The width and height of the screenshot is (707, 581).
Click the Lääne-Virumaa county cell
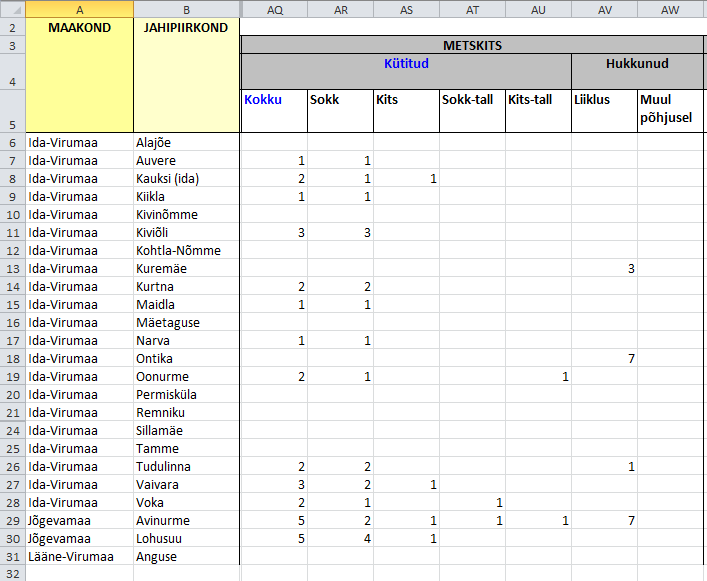[x=79, y=557]
